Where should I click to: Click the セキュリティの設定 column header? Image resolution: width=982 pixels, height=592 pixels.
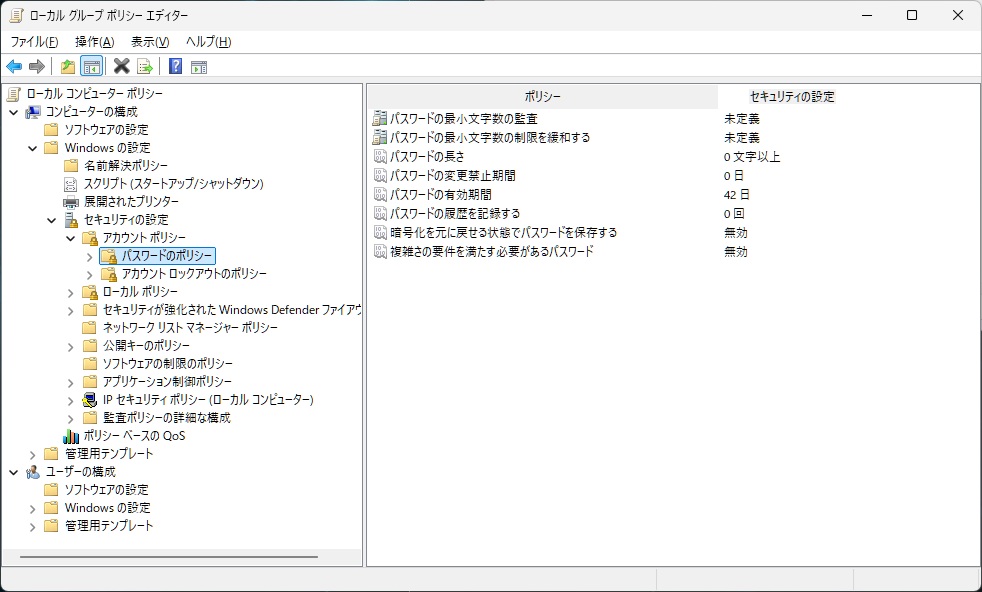point(791,97)
